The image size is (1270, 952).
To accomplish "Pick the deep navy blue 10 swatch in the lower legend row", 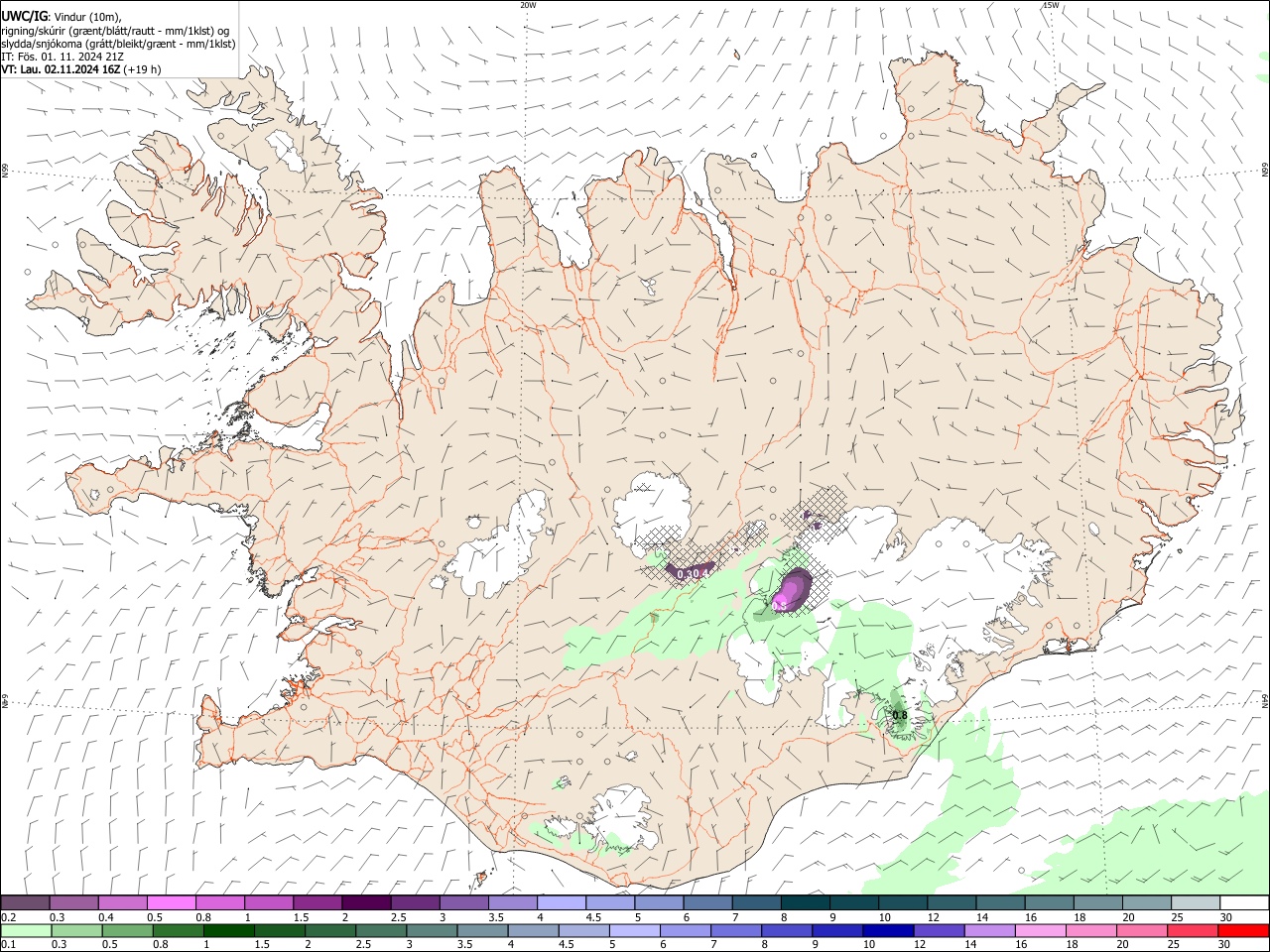I will 887,930.
